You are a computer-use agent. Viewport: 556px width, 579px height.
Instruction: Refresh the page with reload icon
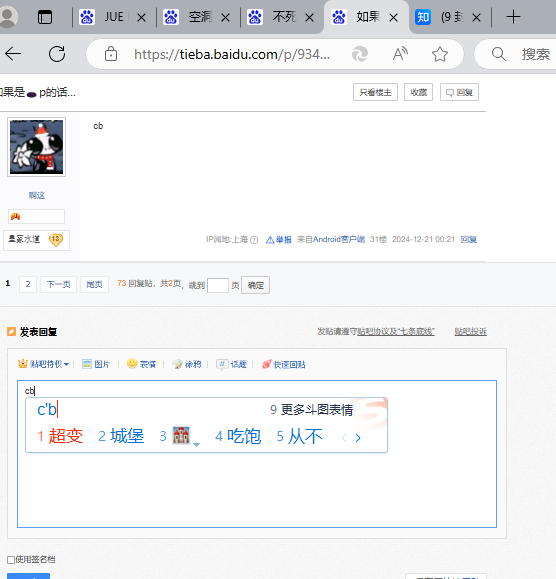(x=57, y=54)
